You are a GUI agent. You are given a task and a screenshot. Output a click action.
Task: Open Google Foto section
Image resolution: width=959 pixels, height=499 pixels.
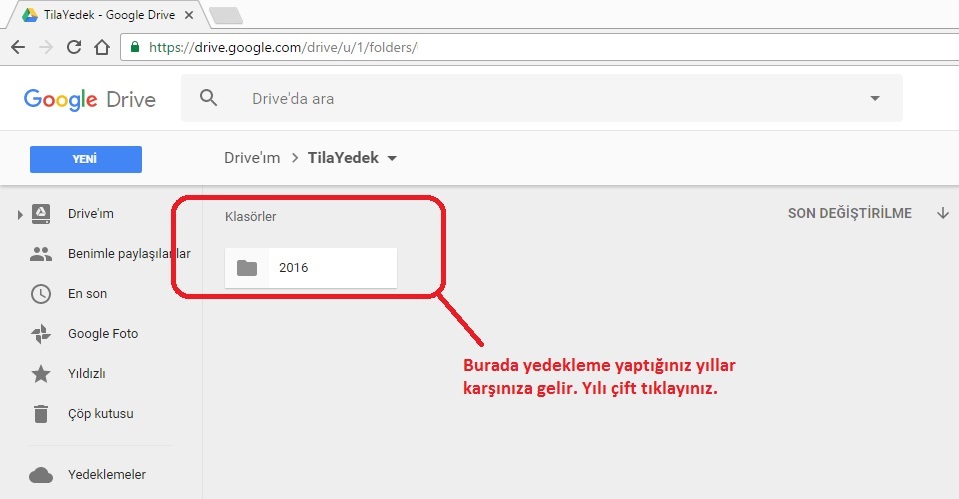click(103, 333)
